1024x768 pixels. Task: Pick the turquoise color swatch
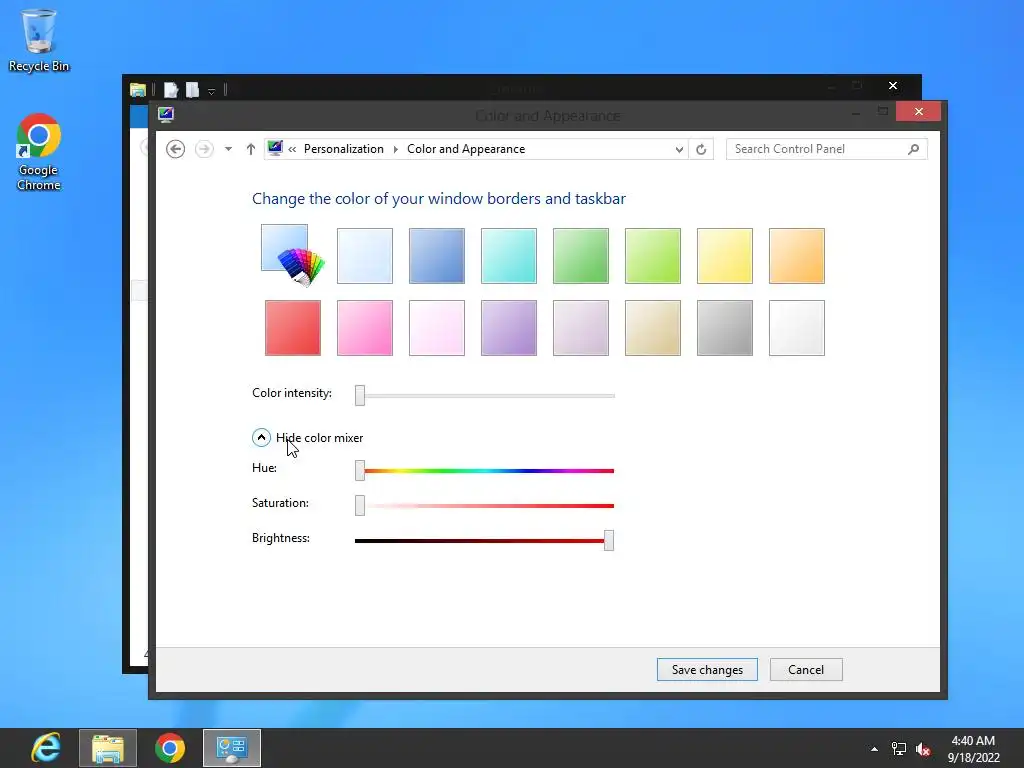(509, 256)
